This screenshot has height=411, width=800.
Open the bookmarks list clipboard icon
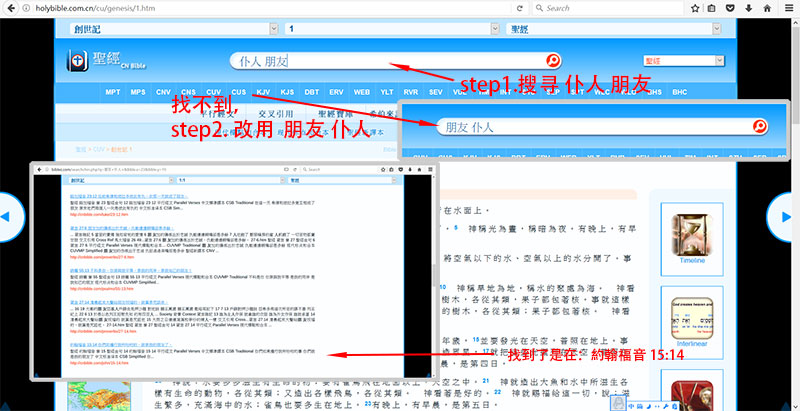coord(711,8)
